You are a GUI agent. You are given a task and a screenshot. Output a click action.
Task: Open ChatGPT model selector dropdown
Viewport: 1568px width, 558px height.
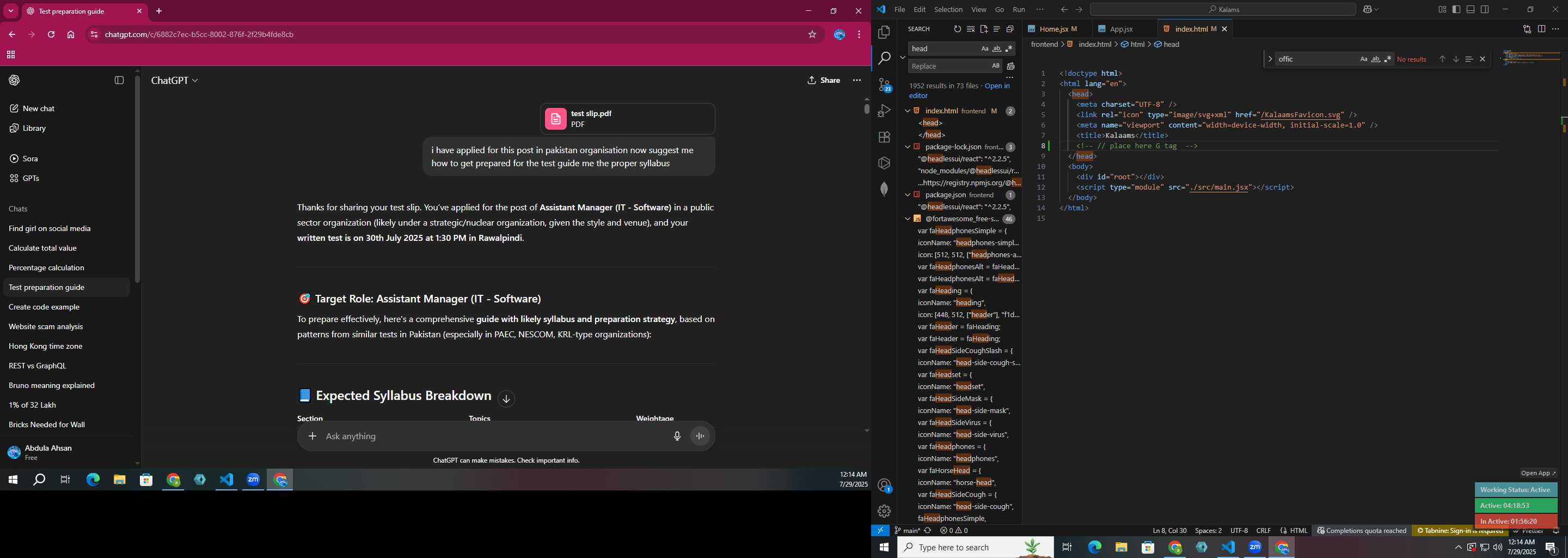175,81
